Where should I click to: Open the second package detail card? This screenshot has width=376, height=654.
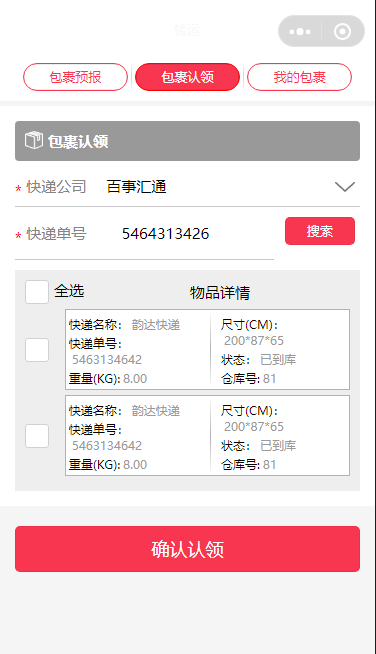(207, 435)
